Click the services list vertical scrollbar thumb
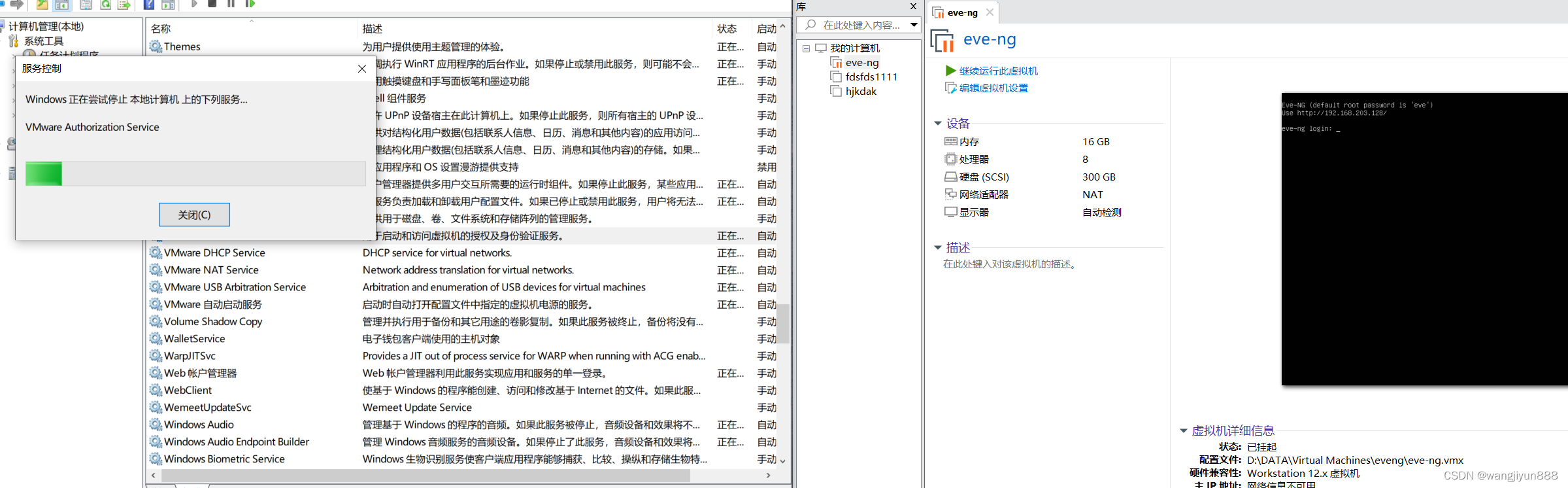The height and width of the screenshot is (488, 1568). coord(782,323)
